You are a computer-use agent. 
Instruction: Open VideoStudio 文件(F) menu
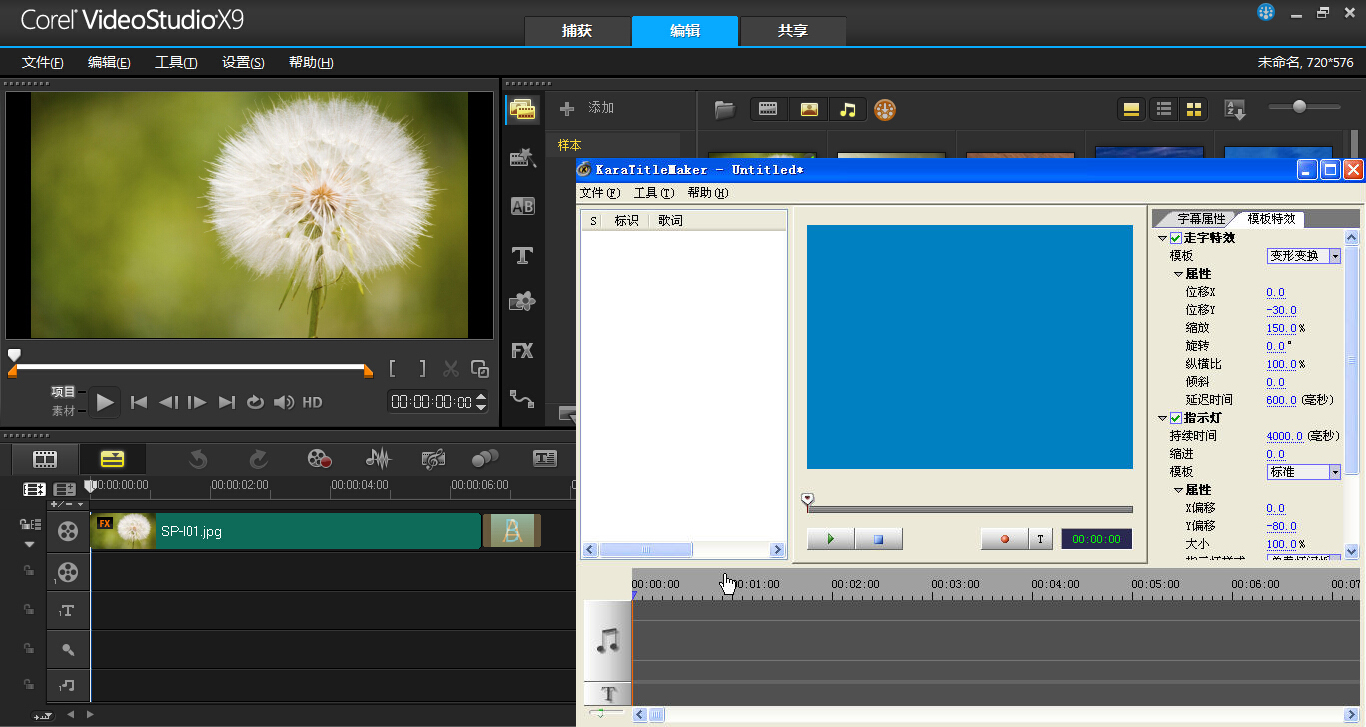(43, 62)
